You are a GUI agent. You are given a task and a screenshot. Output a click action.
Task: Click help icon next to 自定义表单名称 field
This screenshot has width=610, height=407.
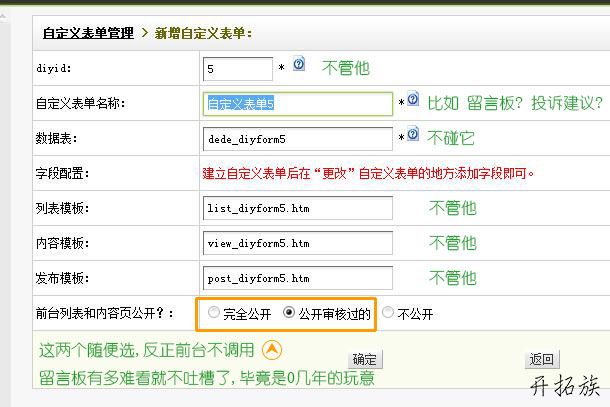[413, 99]
